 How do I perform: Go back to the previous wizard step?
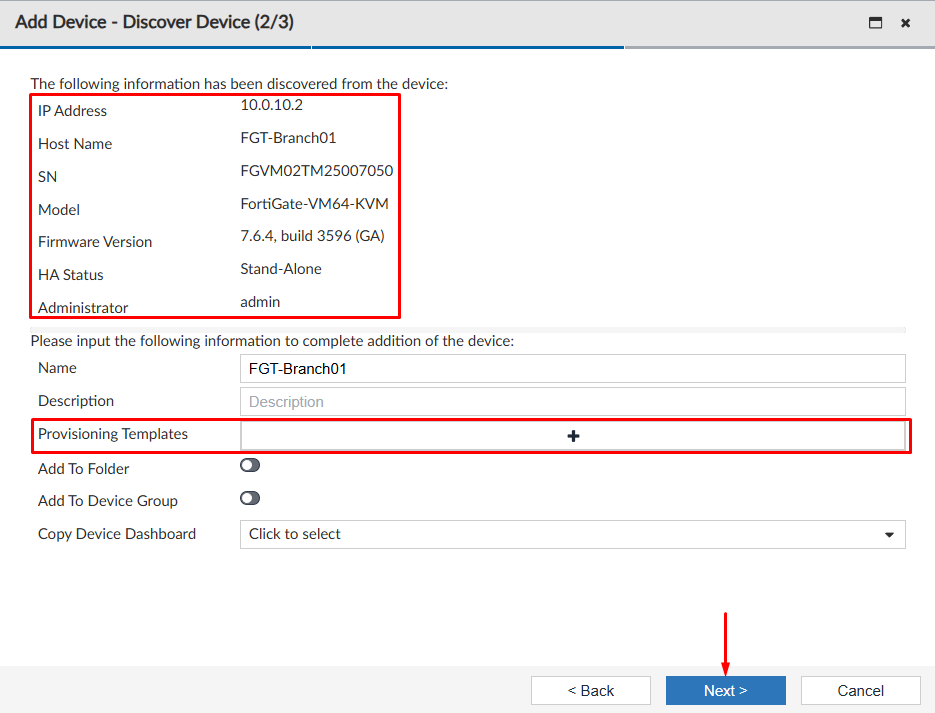pos(590,690)
